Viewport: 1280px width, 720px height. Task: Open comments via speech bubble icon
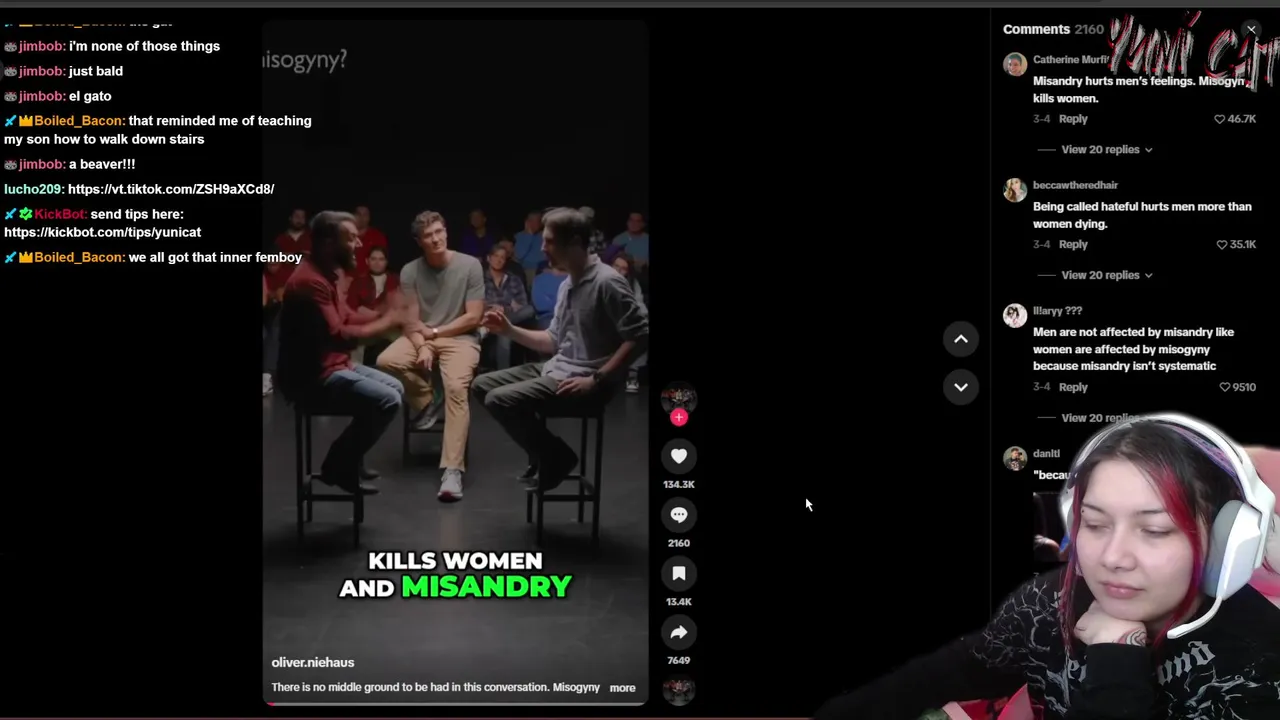679,514
